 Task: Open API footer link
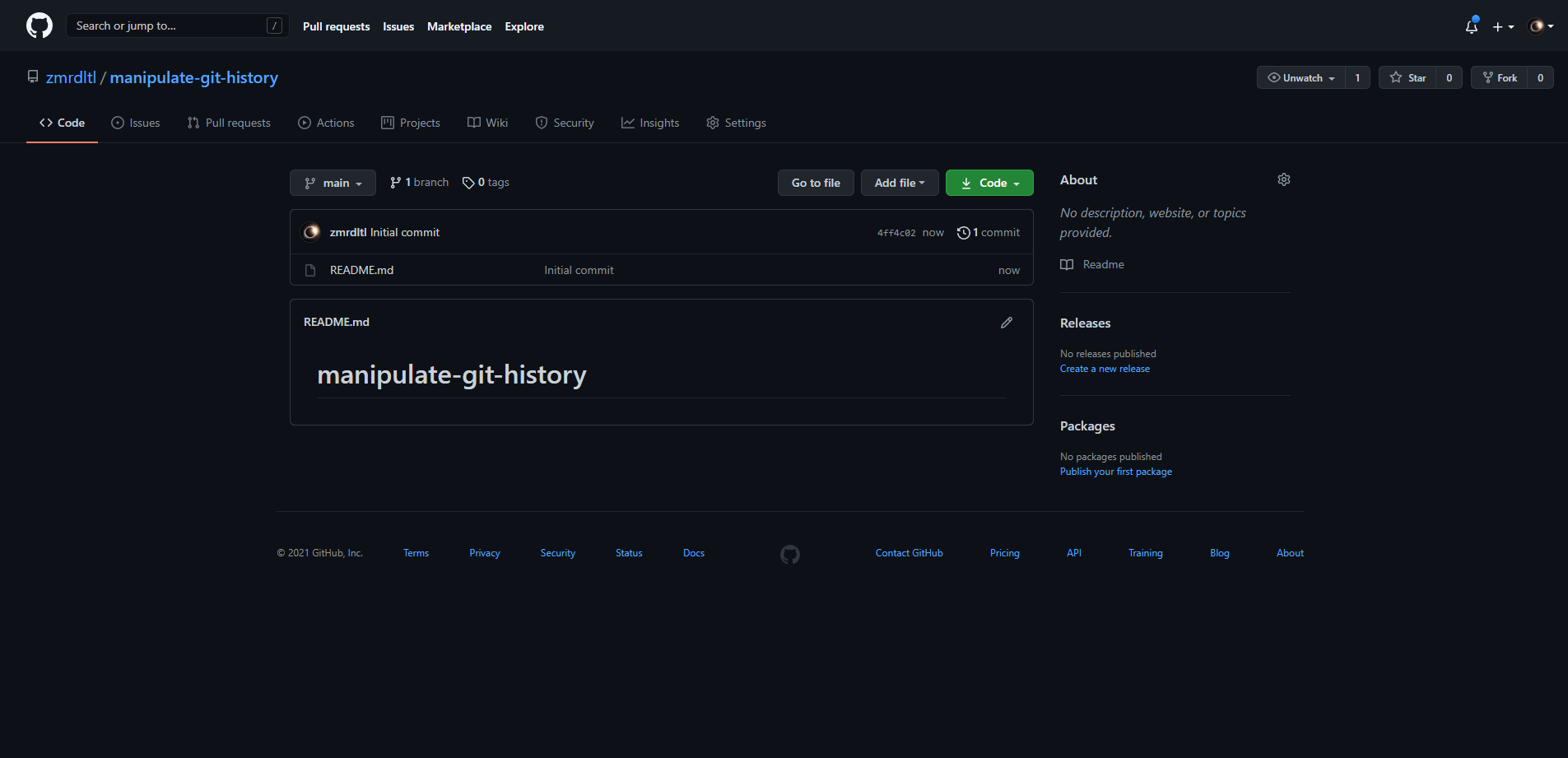point(1074,553)
